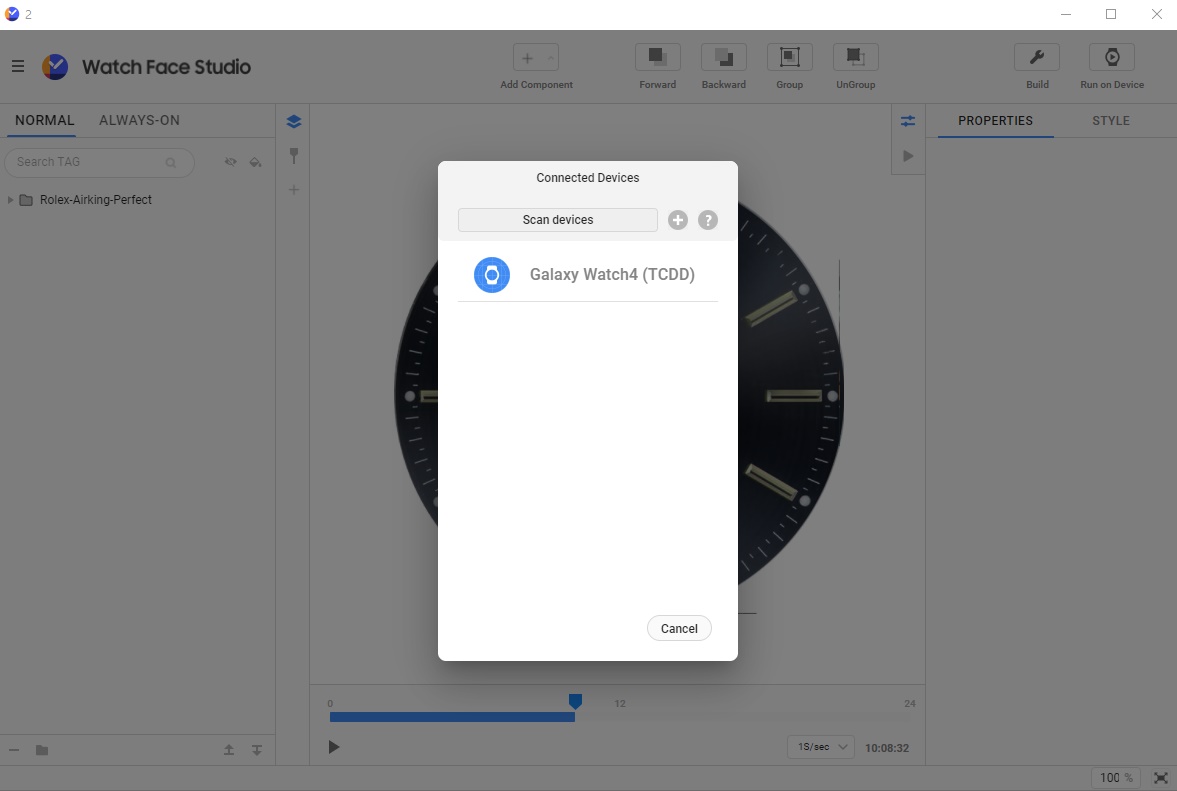Click the Build wrench icon
1177x791 pixels.
pos(1037,57)
